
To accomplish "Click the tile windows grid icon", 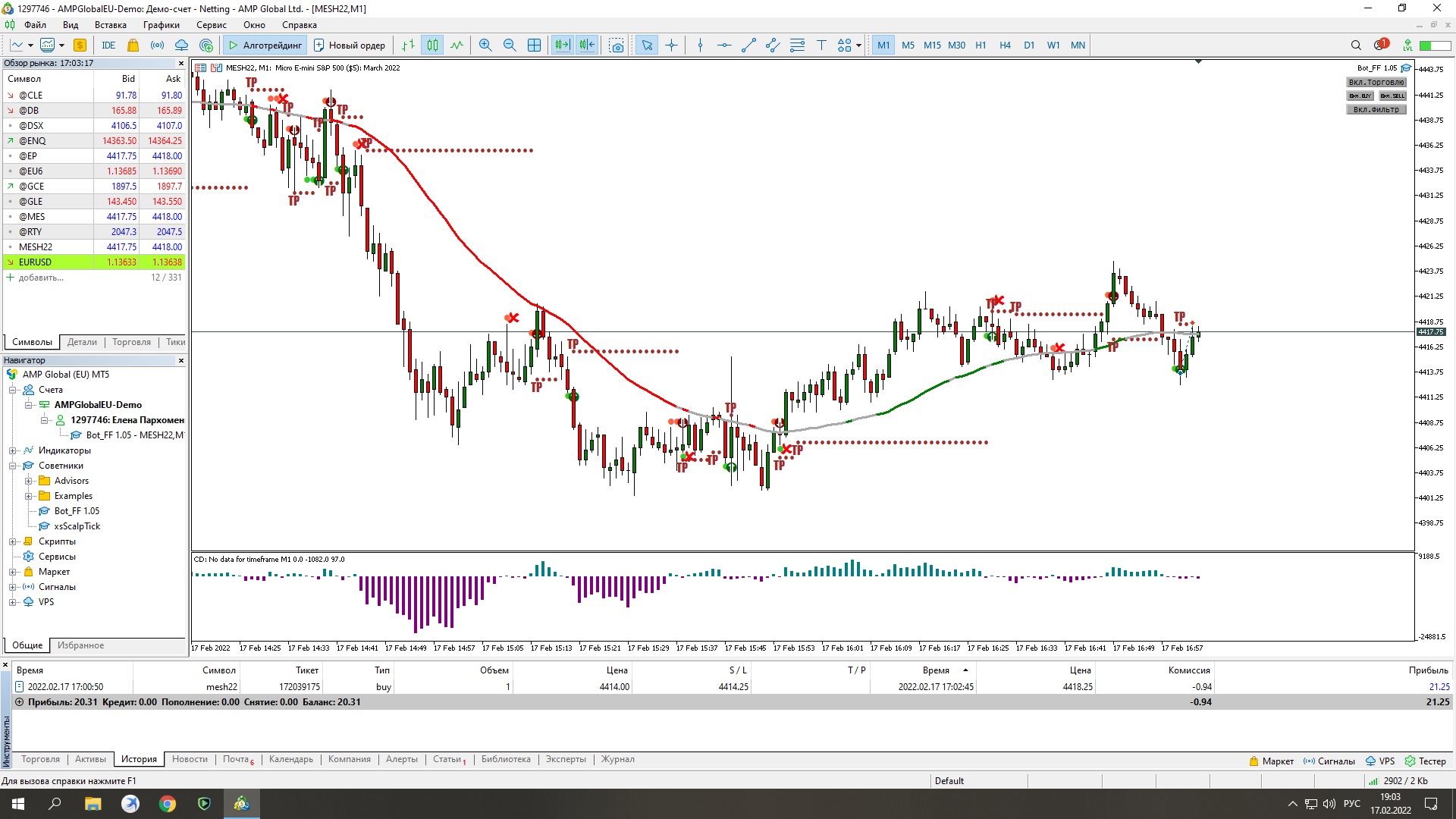I will (534, 45).
